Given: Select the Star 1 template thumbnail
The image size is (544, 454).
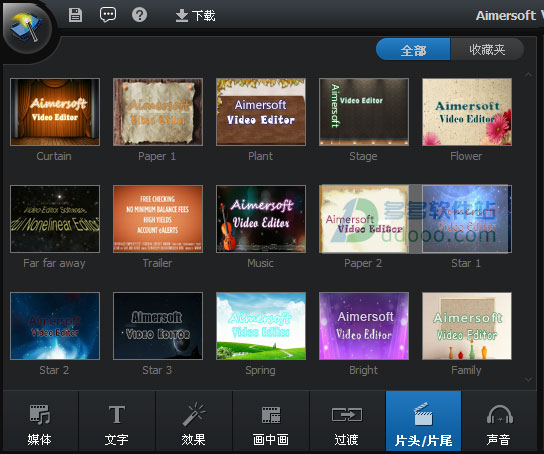Looking at the screenshot, I should tap(467, 219).
